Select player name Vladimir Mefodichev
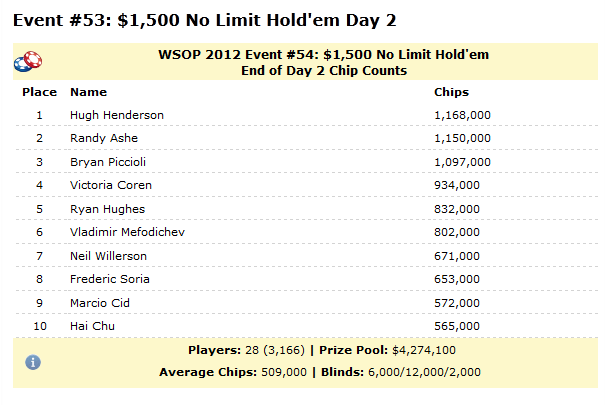This screenshot has height=405, width=609. [127, 232]
